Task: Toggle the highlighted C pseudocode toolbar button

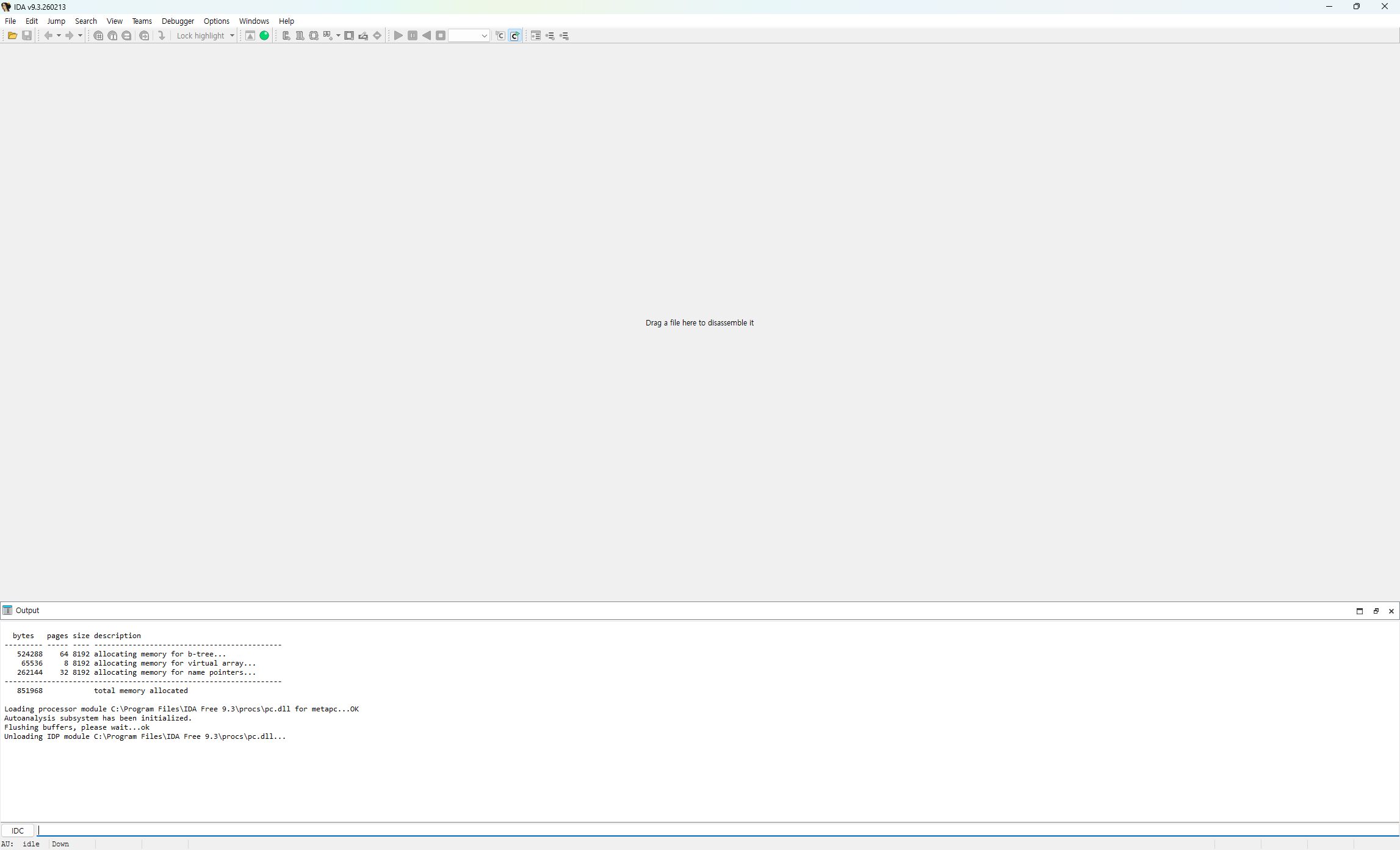Action: point(514,35)
